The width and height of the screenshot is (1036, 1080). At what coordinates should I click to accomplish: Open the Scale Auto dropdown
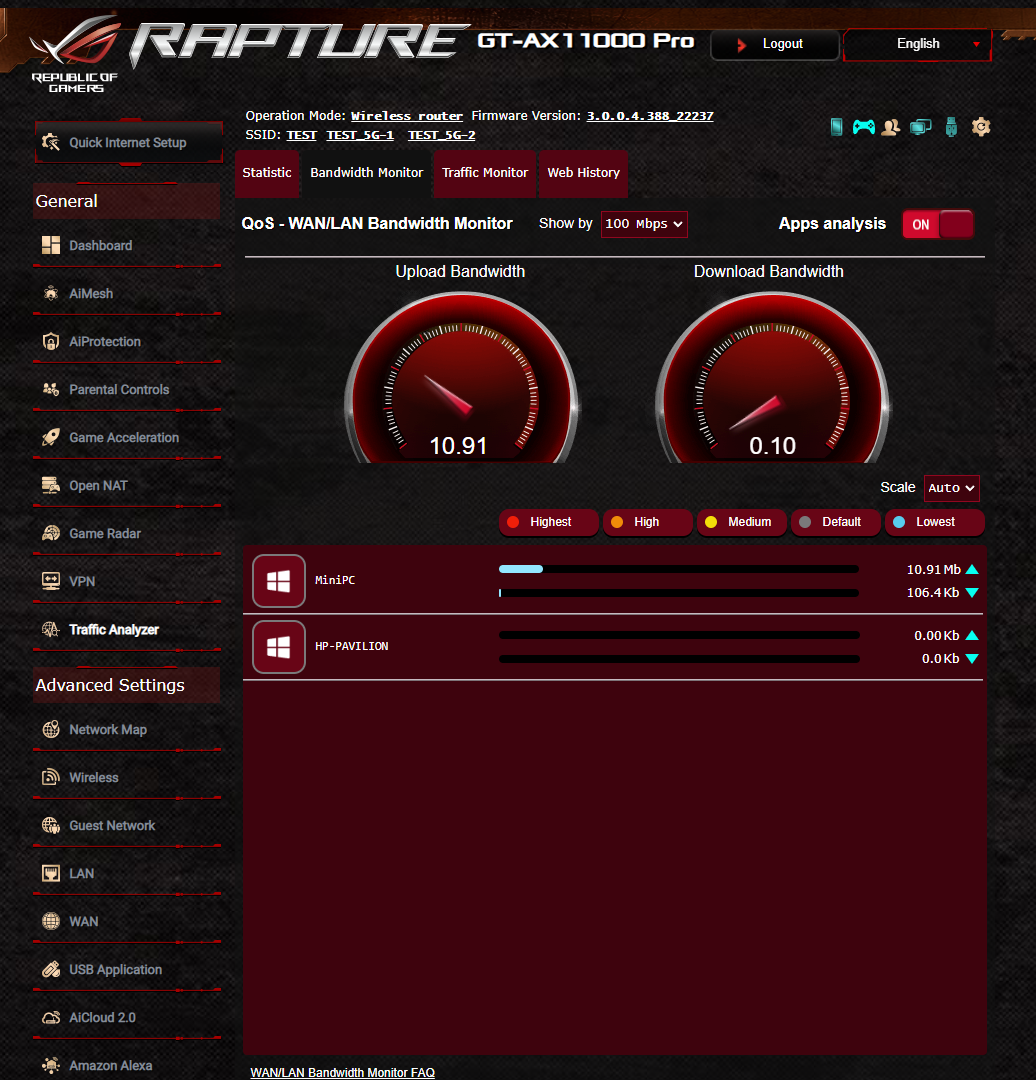pos(951,488)
